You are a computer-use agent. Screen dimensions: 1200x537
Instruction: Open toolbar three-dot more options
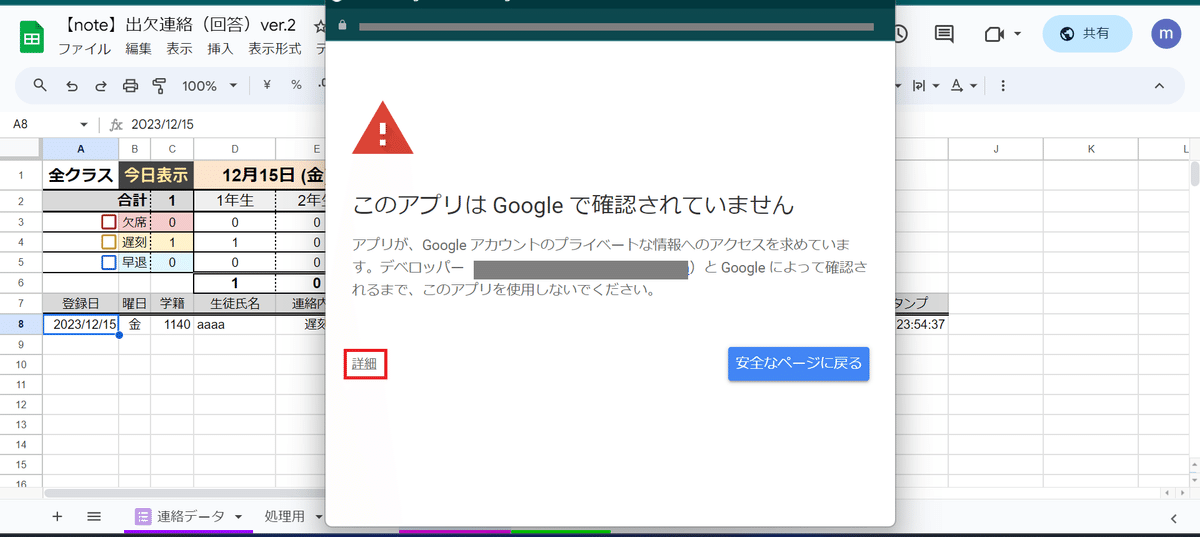point(1002,86)
